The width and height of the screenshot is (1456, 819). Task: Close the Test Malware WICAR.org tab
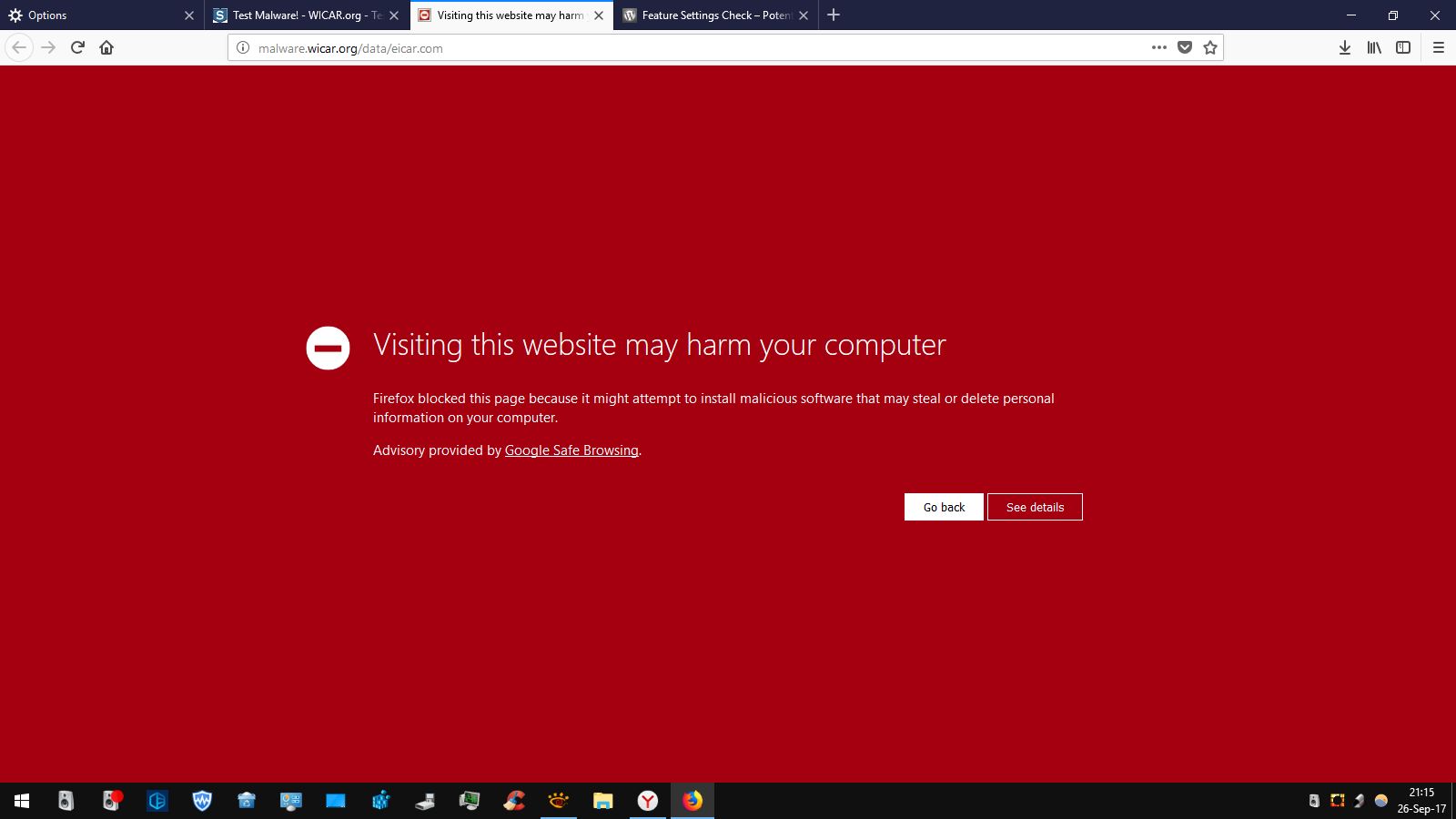[x=394, y=15]
